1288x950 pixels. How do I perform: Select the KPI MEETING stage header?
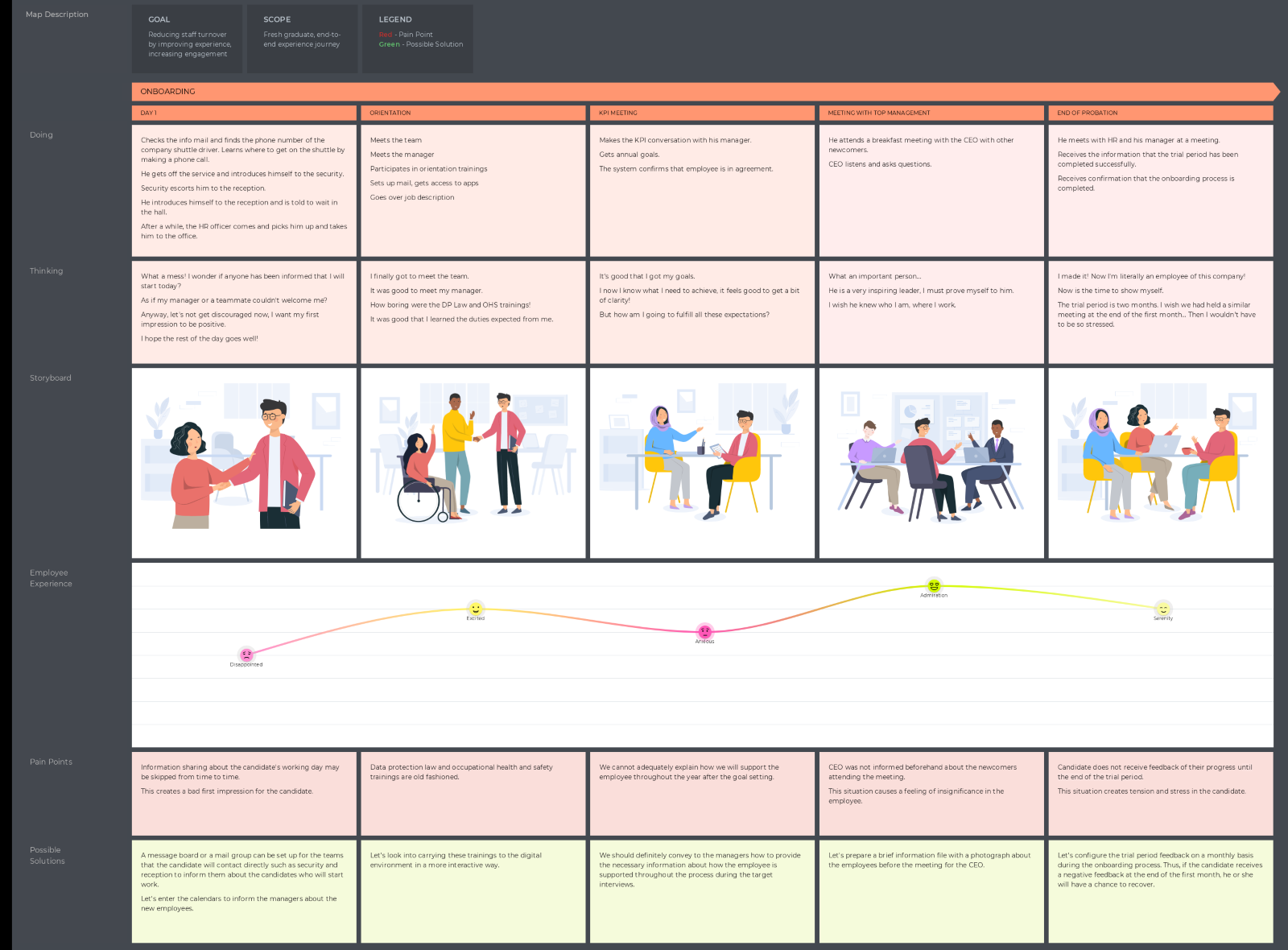[x=702, y=113]
